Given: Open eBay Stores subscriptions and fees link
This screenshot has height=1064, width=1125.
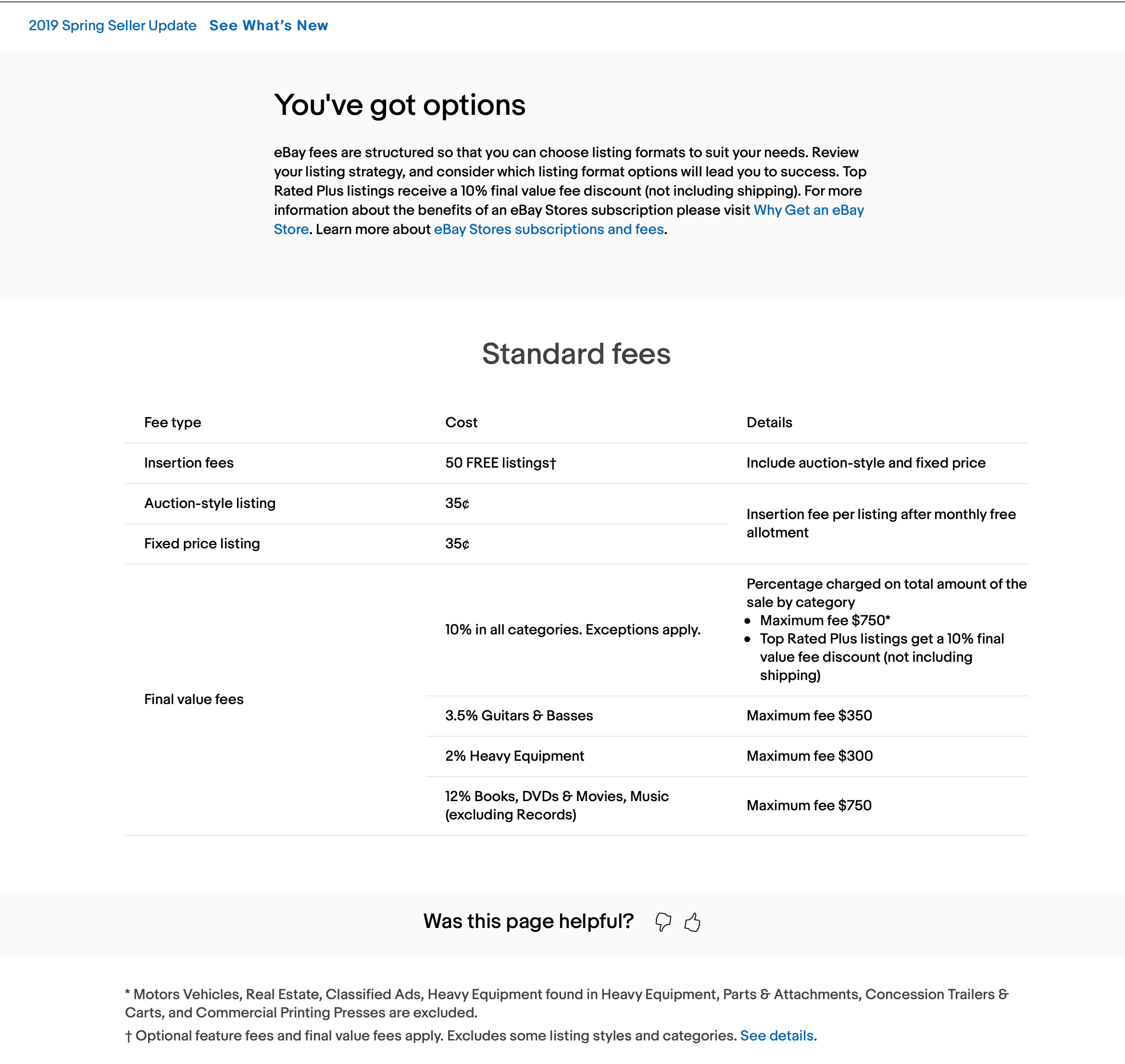Looking at the screenshot, I should coord(549,229).
